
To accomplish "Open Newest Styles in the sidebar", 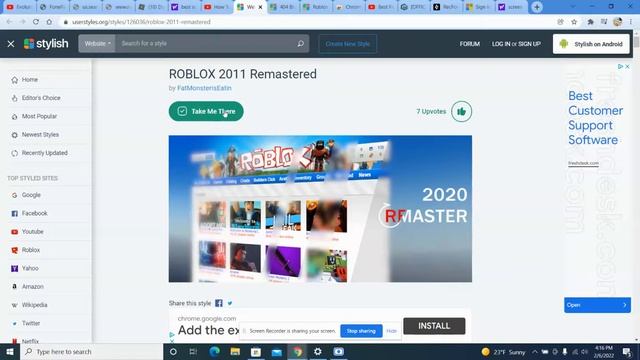I will click(40, 135).
